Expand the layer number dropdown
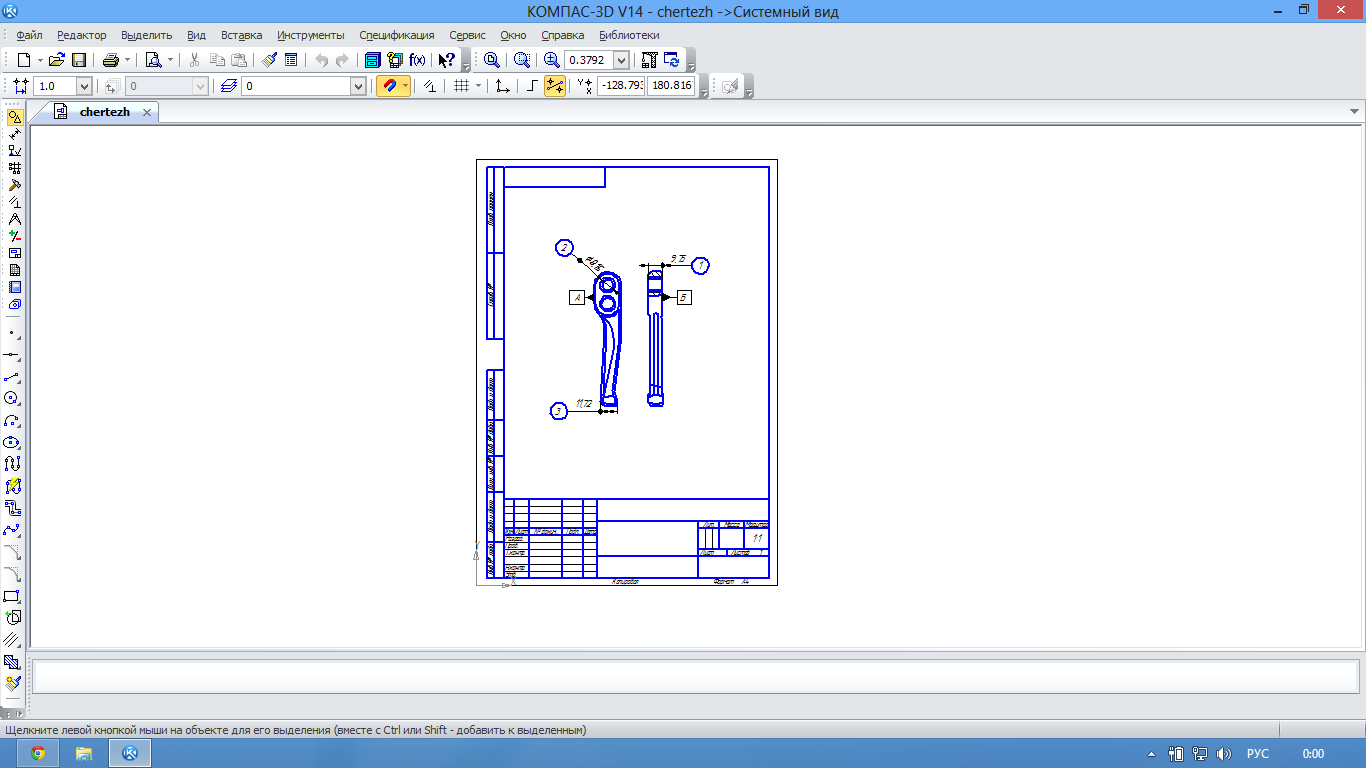 pos(358,87)
